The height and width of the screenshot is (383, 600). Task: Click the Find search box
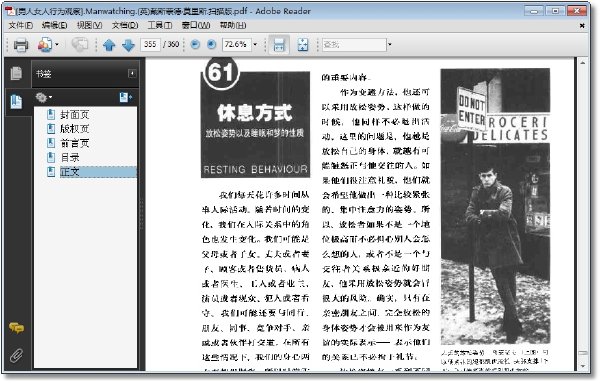[x=354, y=44]
